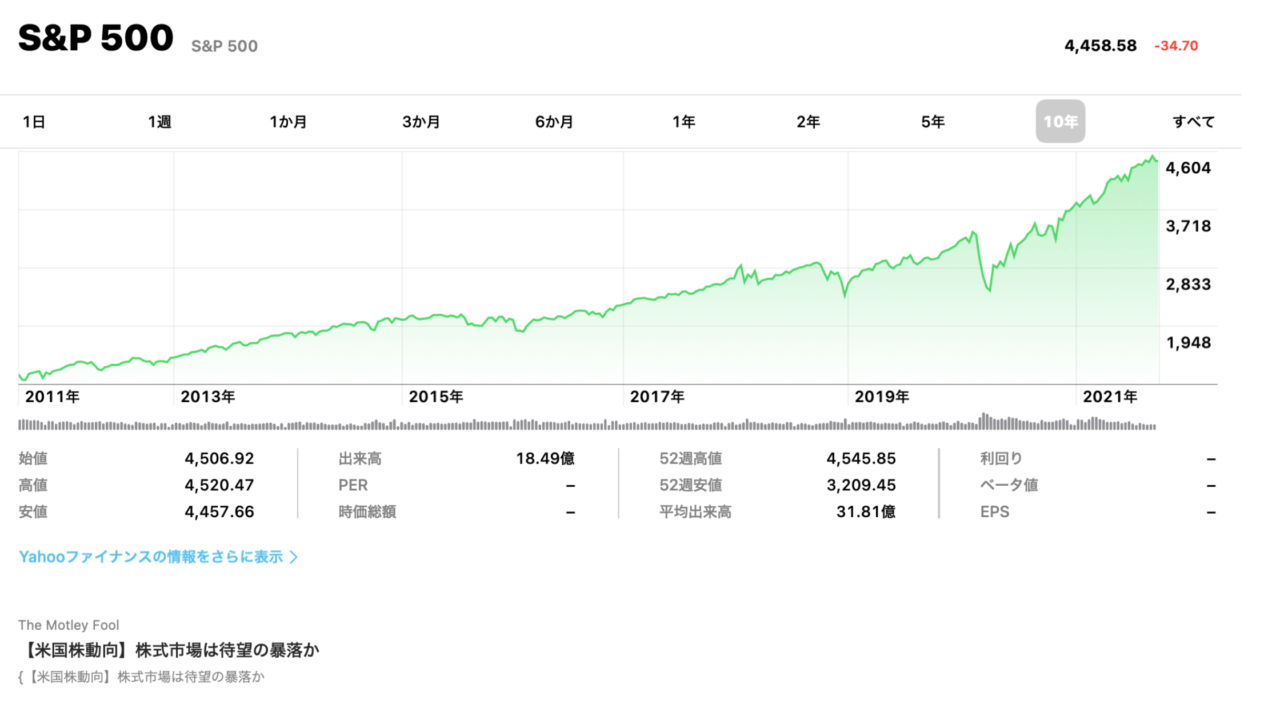
Task: Click the 平均出来高 value 31.81億
Action: [x=866, y=511]
